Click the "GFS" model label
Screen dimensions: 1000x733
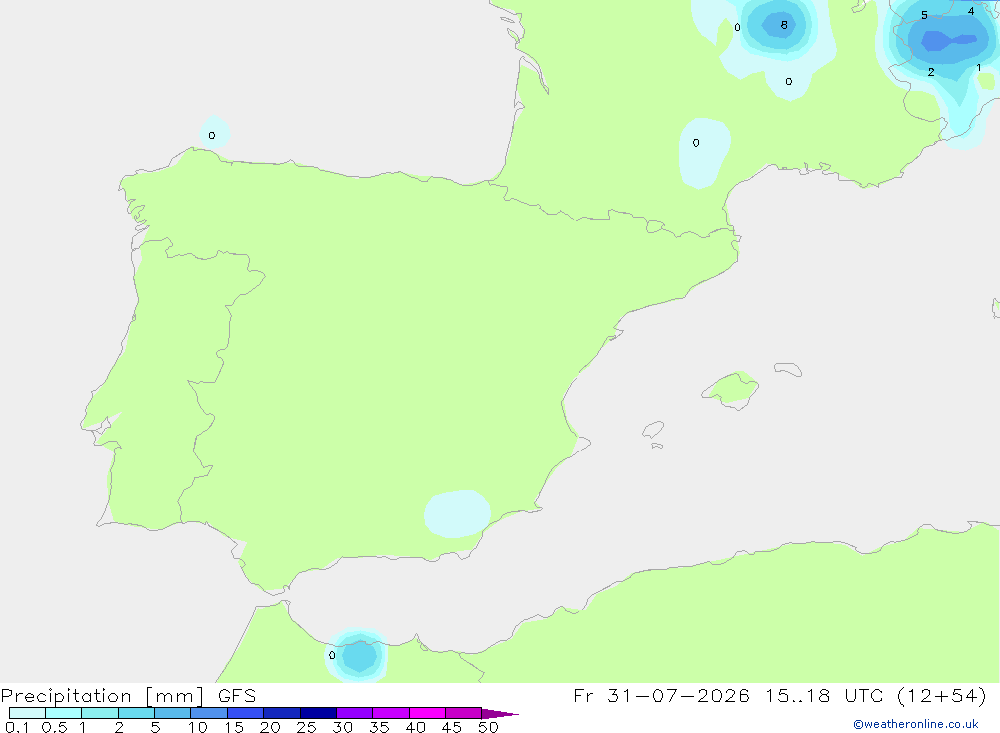coord(237,696)
